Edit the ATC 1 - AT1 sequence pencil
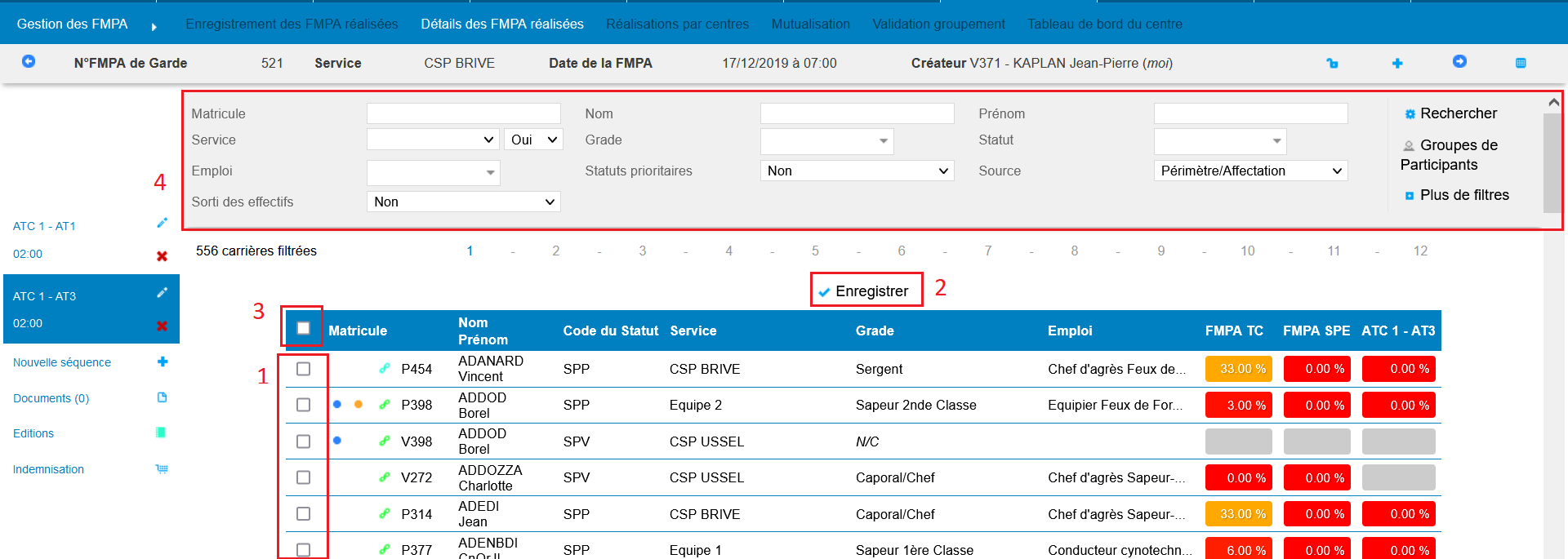The image size is (1568, 559). point(162,223)
